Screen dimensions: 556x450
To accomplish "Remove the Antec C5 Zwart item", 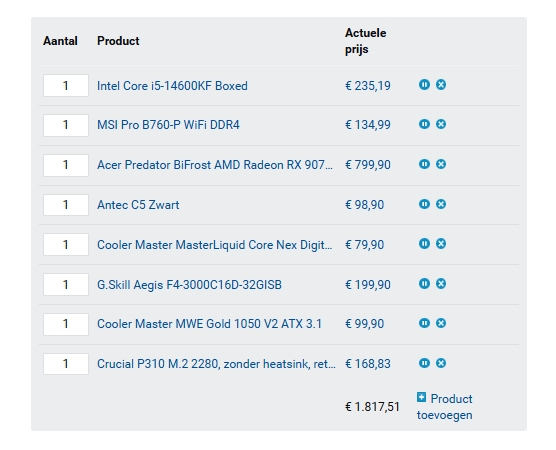I will click(441, 204).
